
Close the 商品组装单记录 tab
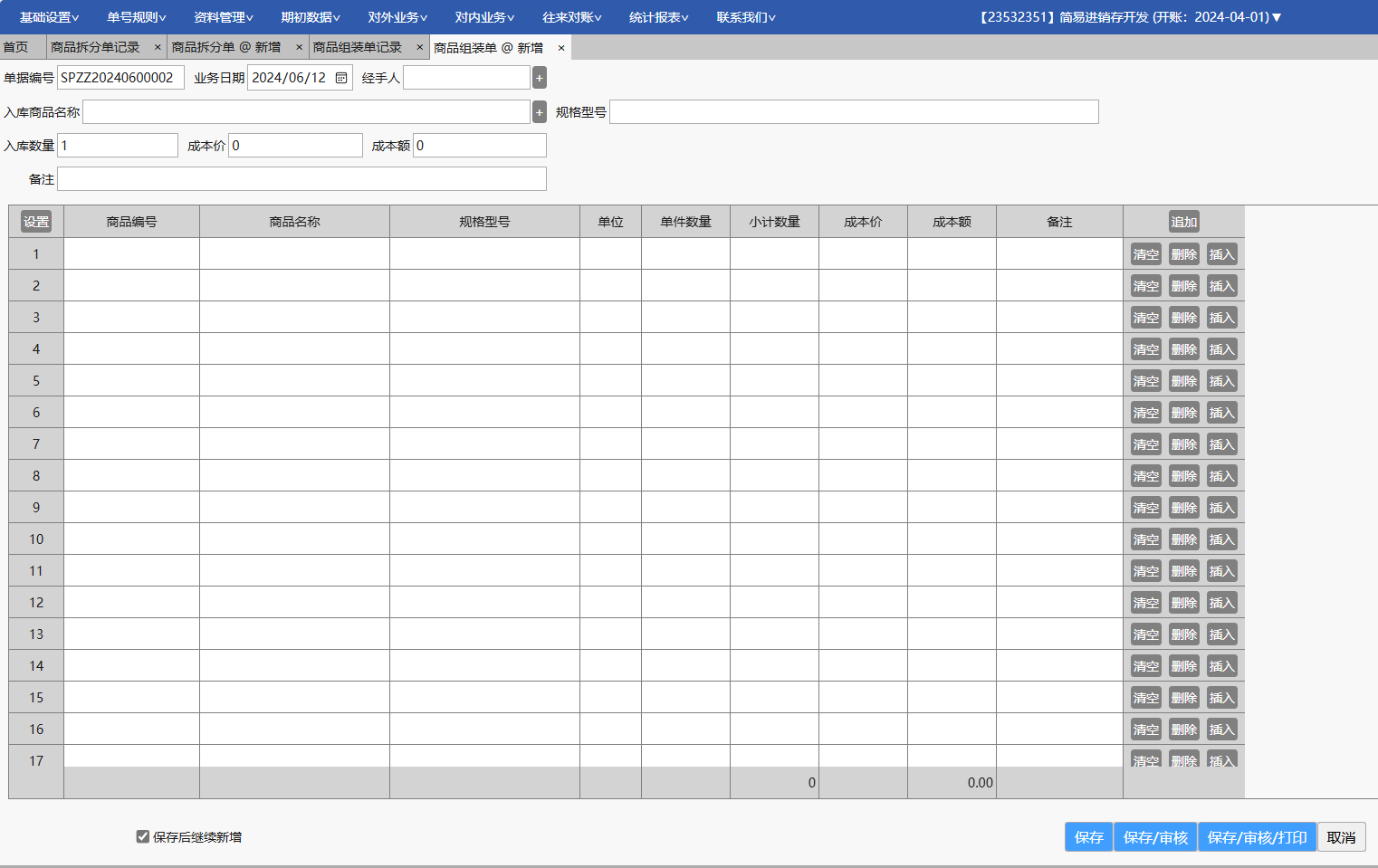pyautogui.click(x=420, y=47)
